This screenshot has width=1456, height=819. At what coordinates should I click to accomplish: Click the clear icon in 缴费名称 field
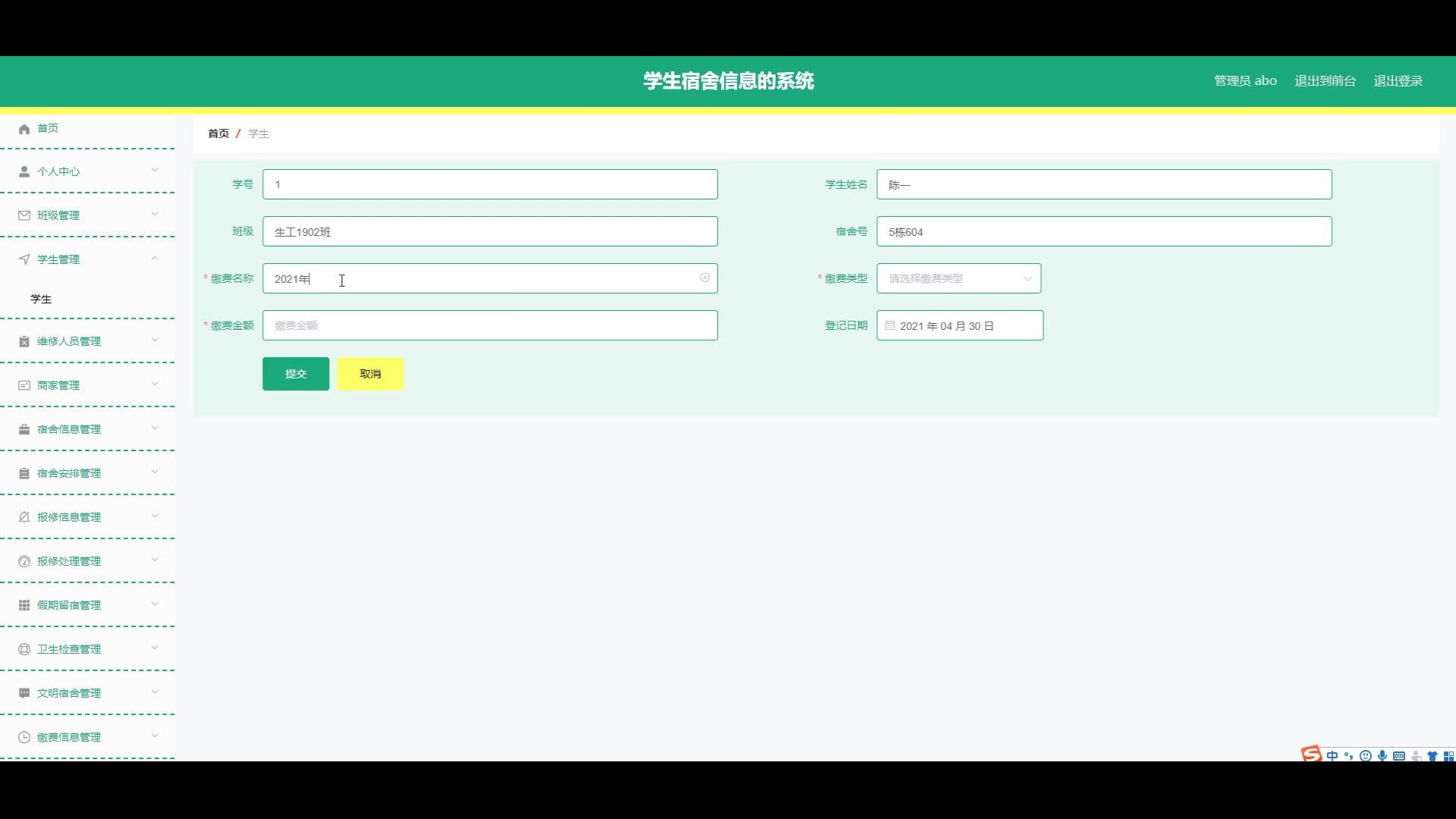pos(704,278)
